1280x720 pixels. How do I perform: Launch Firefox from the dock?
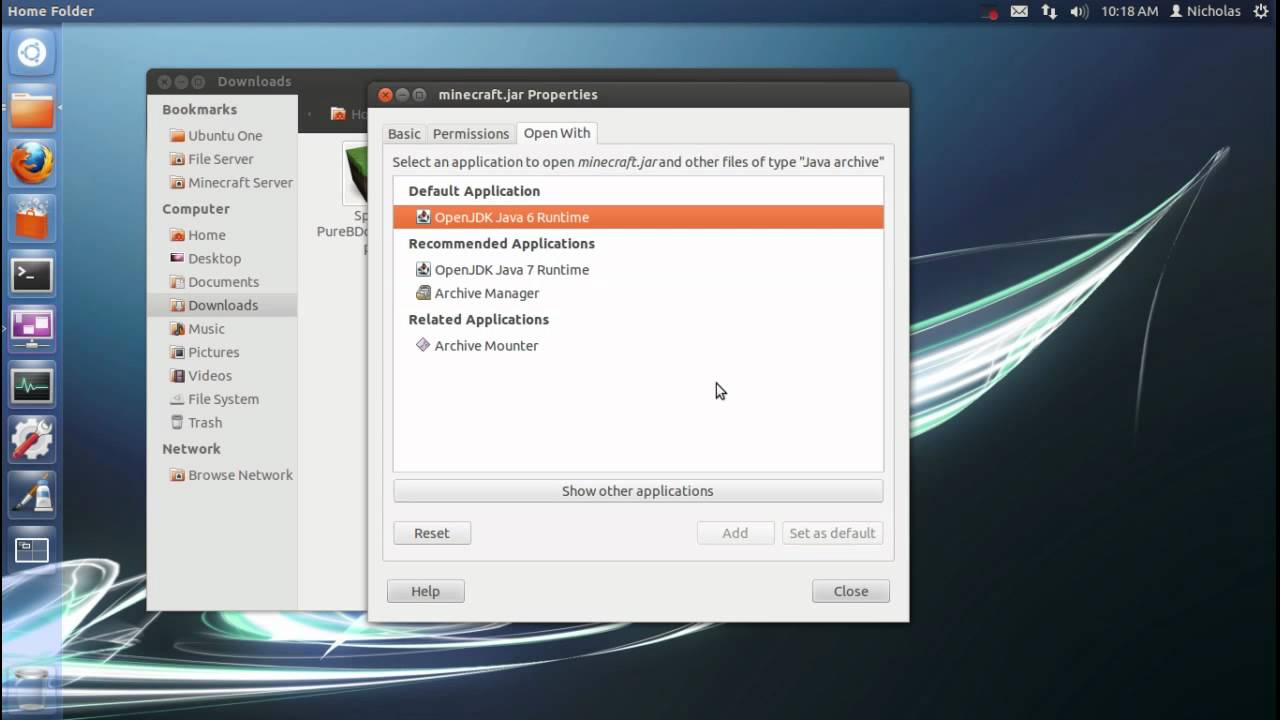31,163
